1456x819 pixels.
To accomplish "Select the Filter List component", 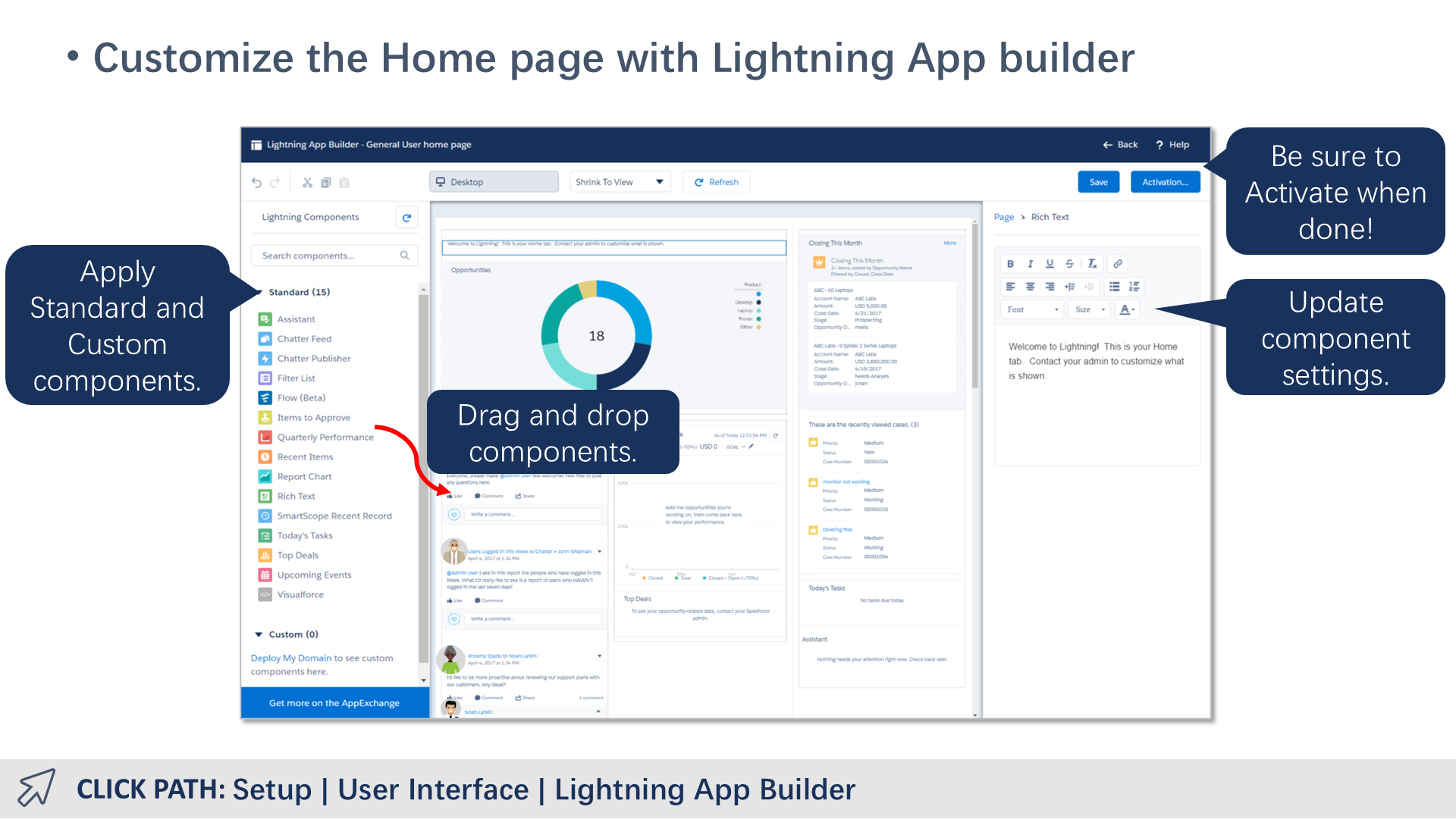I will 287,378.
